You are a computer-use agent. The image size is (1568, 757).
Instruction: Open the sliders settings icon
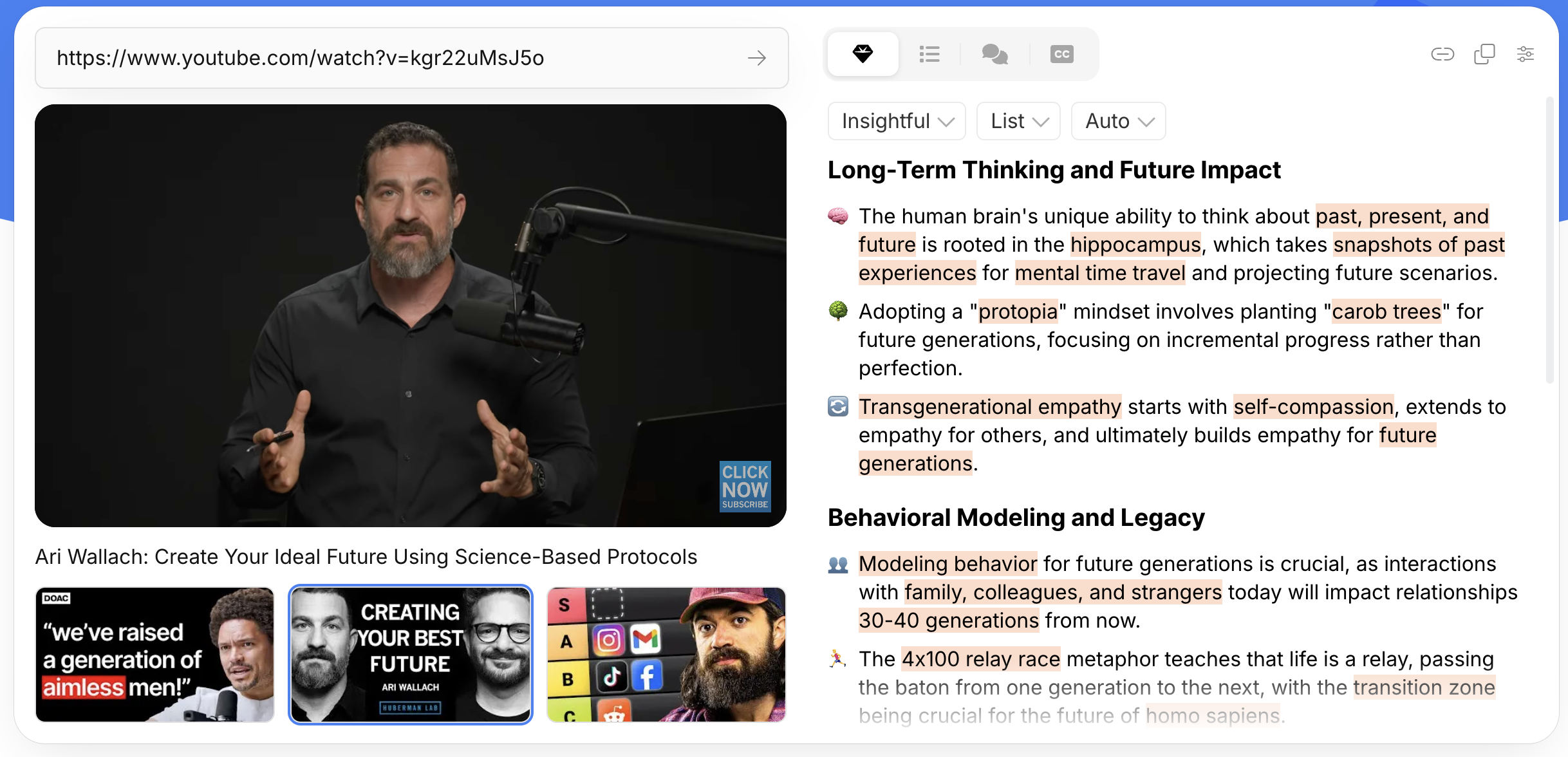pyautogui.click(x=1525, y=54)
